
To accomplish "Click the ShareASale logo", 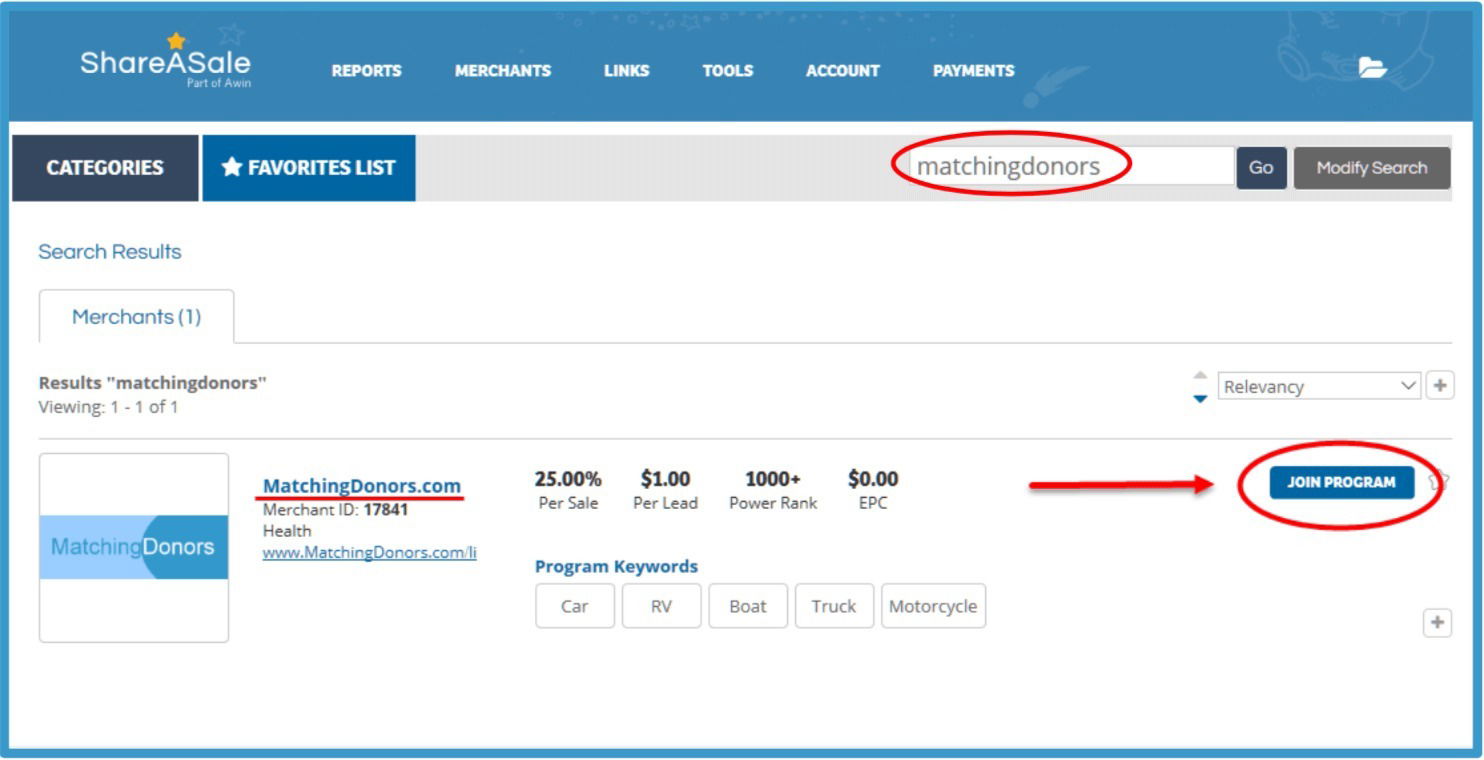I will [166, 61].
